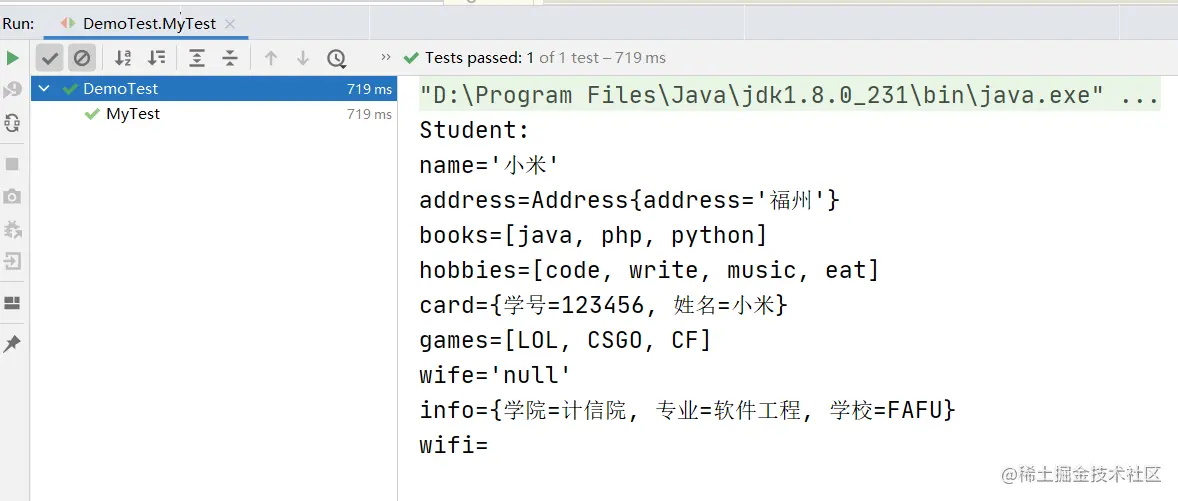Click the hobbies=[code, write, music, eat] line

point(649,270)
